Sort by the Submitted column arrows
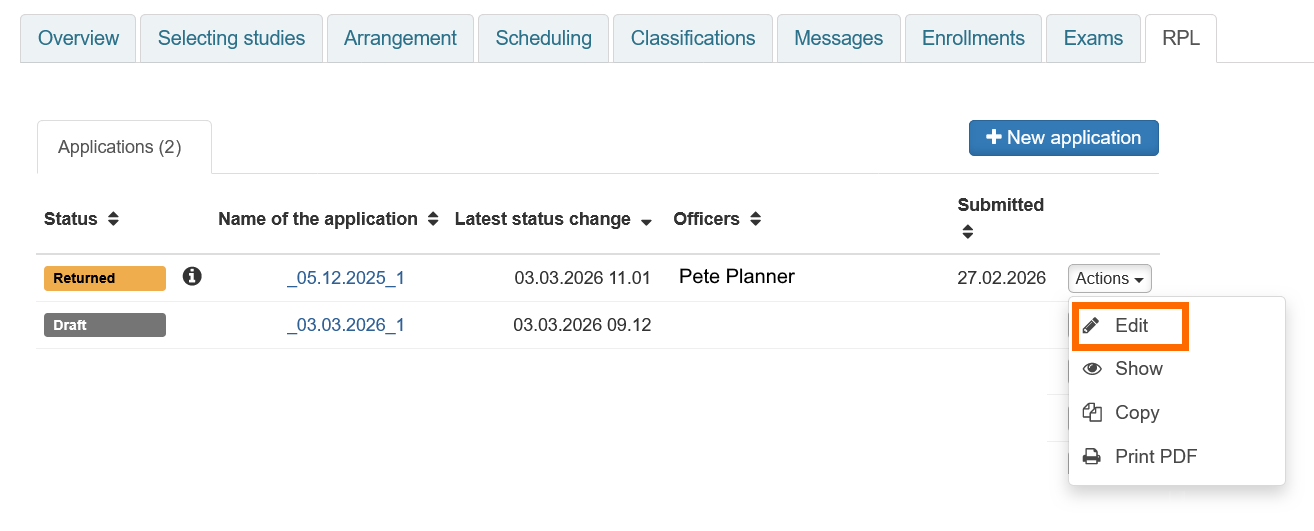1314x531 pixels. click(967, 232)
